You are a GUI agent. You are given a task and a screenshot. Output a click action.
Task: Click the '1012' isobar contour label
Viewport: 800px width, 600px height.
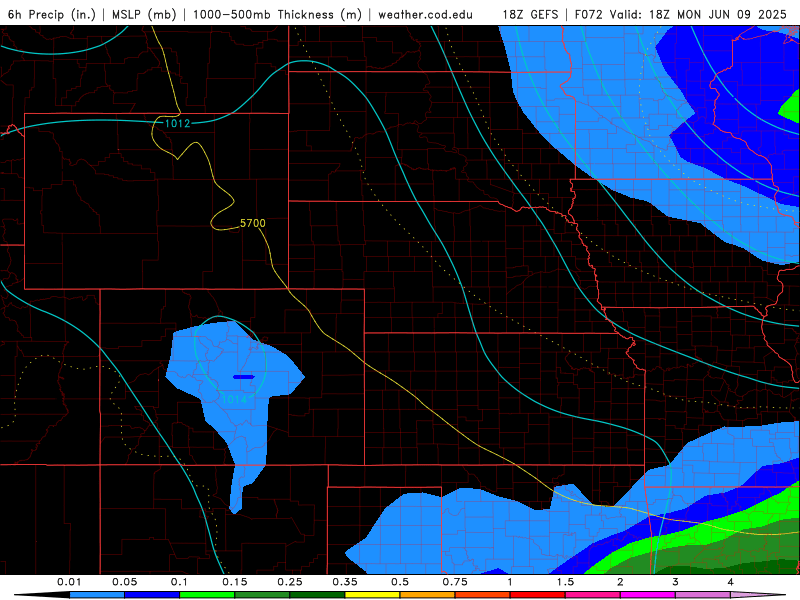coord(177,123)
